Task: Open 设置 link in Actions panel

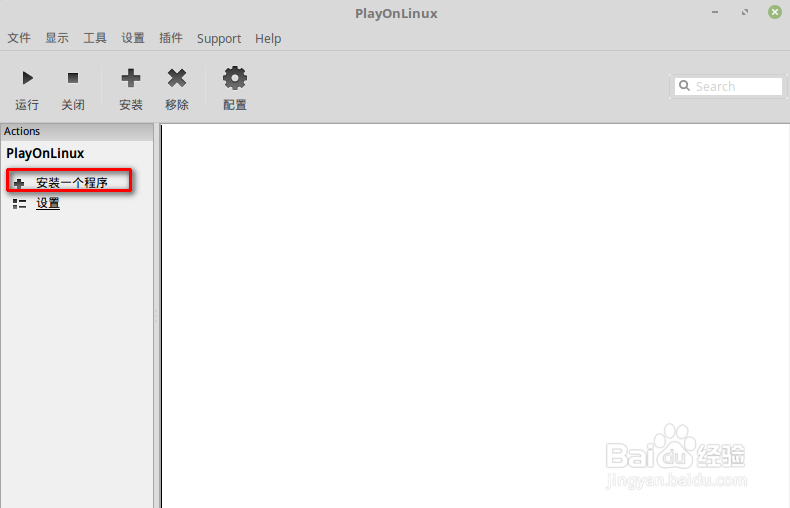Action: [48, 203]
